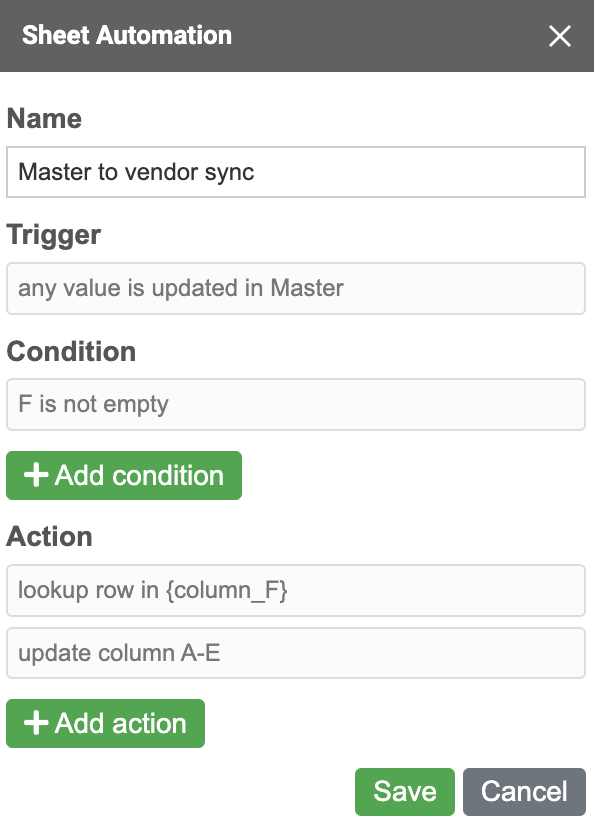Click the Trigger section heading
The height and width of the screenshot is (828, 594).
click(x=54, y=235)
